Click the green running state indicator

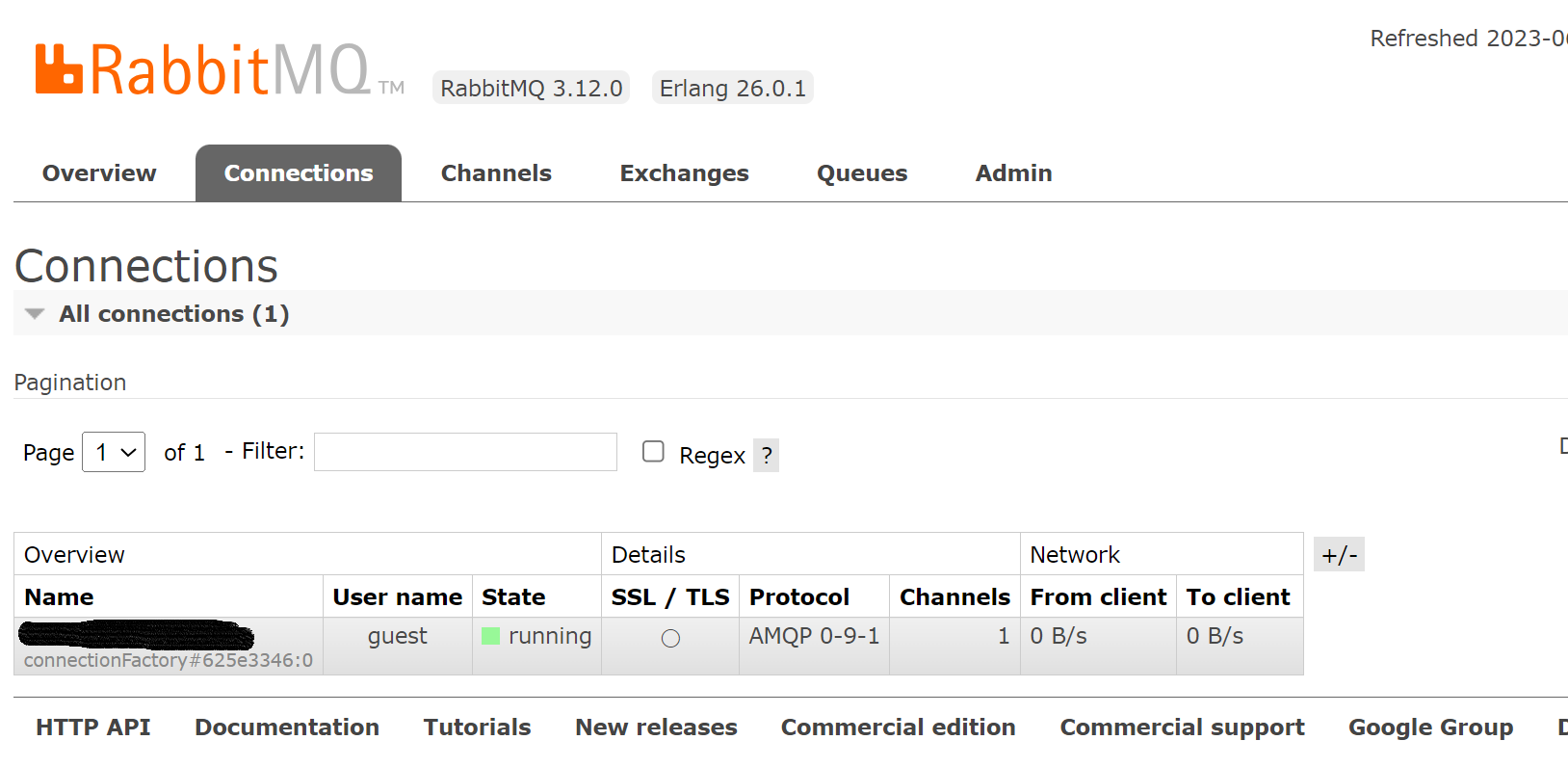pyautogui.click(x=490, y=637)
